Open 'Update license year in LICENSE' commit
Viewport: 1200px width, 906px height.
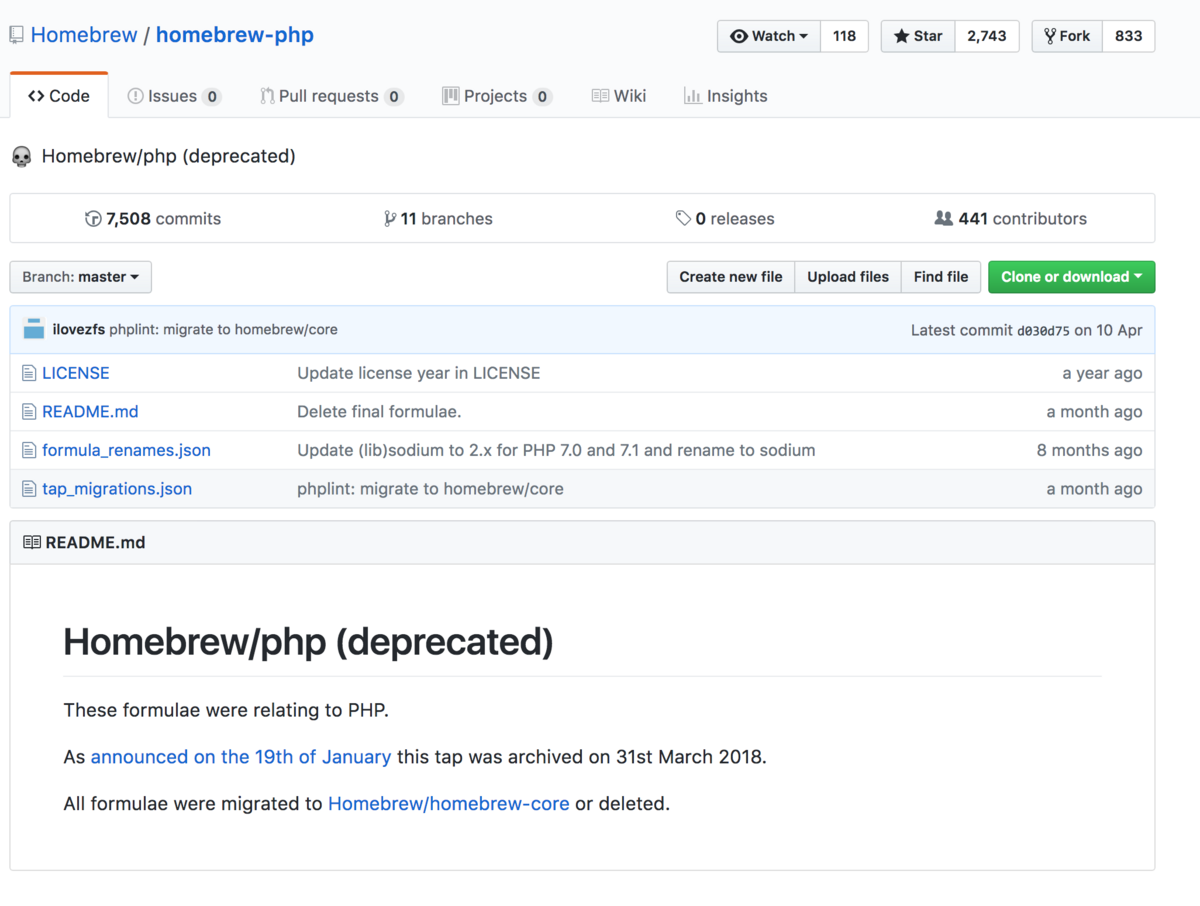tap(418, 373)
